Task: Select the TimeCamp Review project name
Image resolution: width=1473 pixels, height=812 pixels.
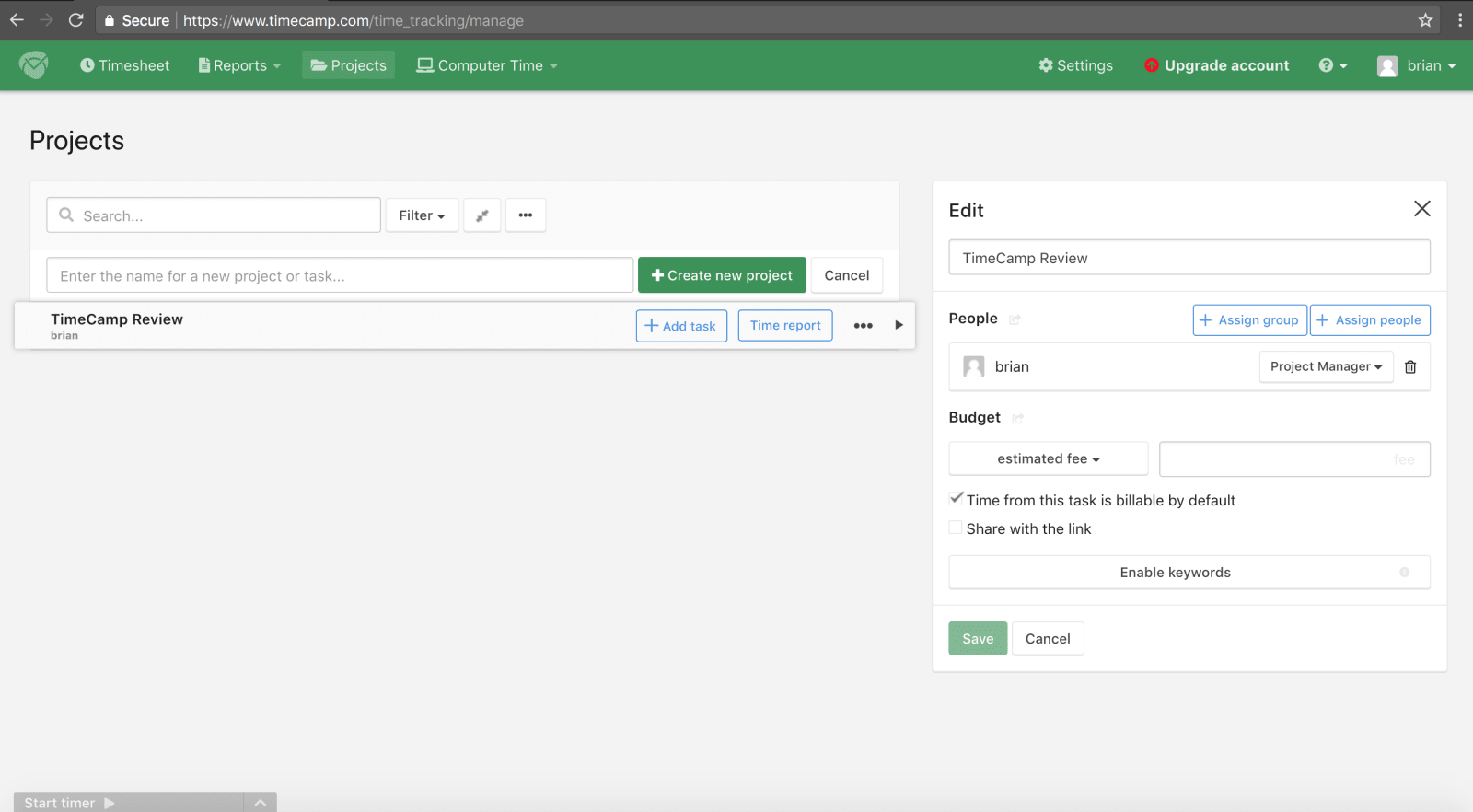Action: [x=117, y=319]
